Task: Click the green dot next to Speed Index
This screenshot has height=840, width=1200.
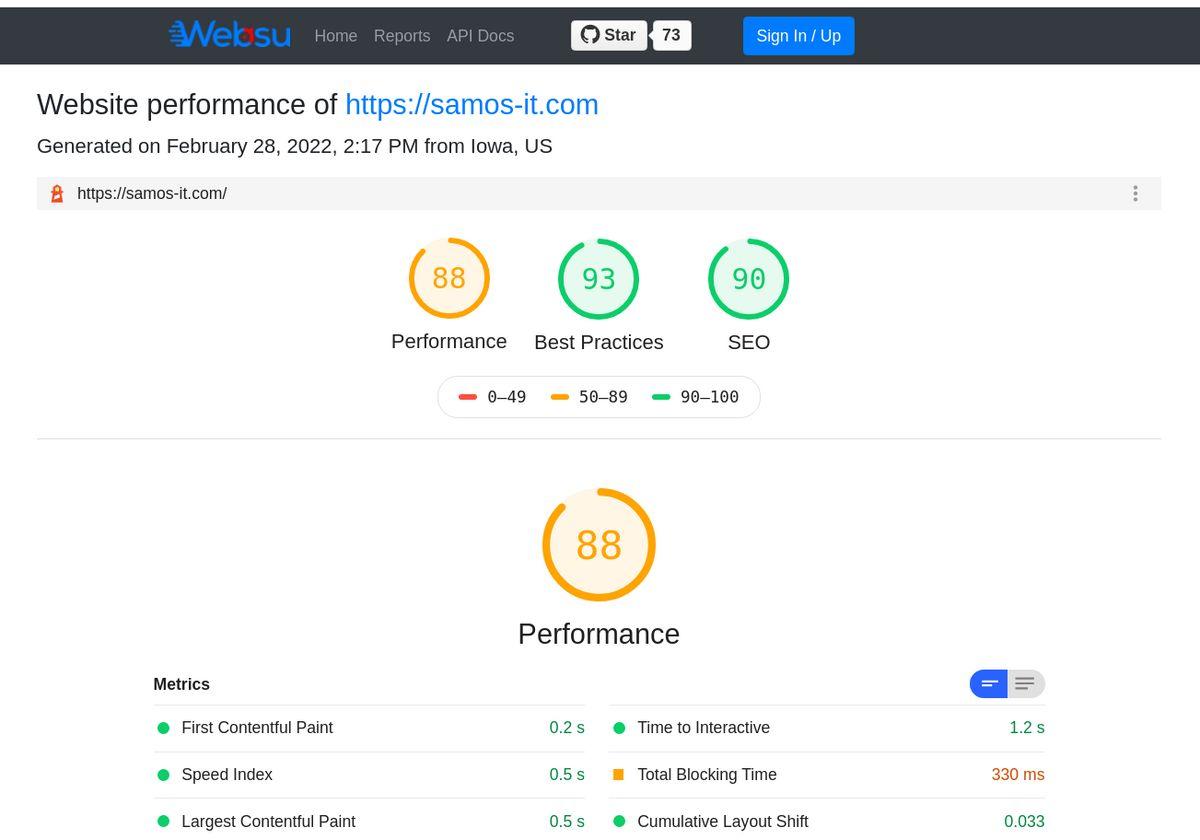Action: point(163,775)
